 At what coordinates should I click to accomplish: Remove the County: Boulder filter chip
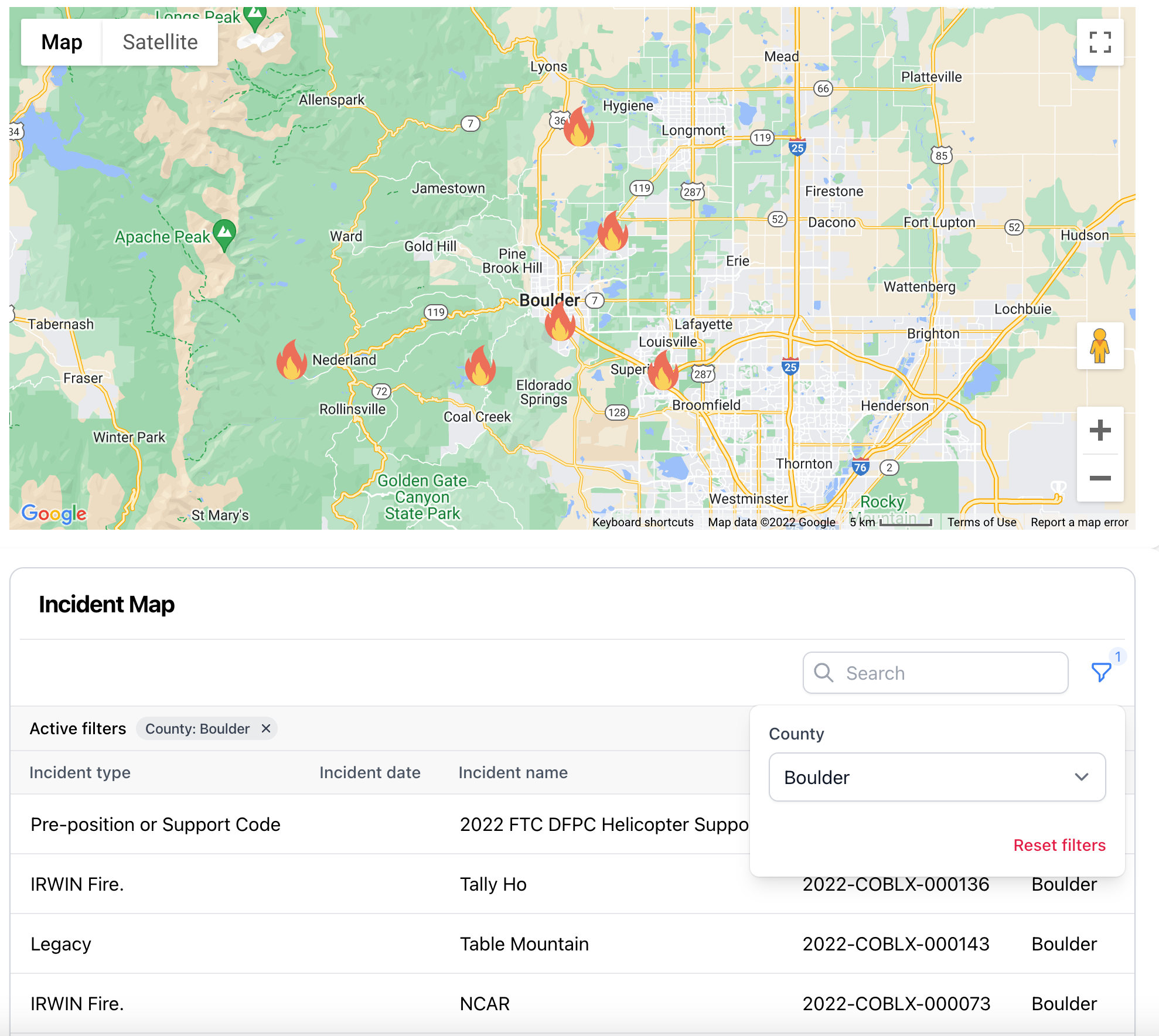click(x=266, y=728)
